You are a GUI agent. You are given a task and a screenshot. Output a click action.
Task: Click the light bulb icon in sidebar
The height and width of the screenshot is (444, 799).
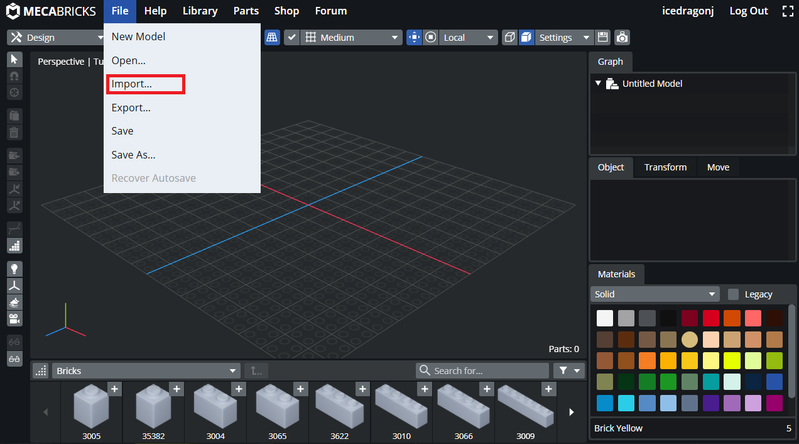tap(15, 269)
